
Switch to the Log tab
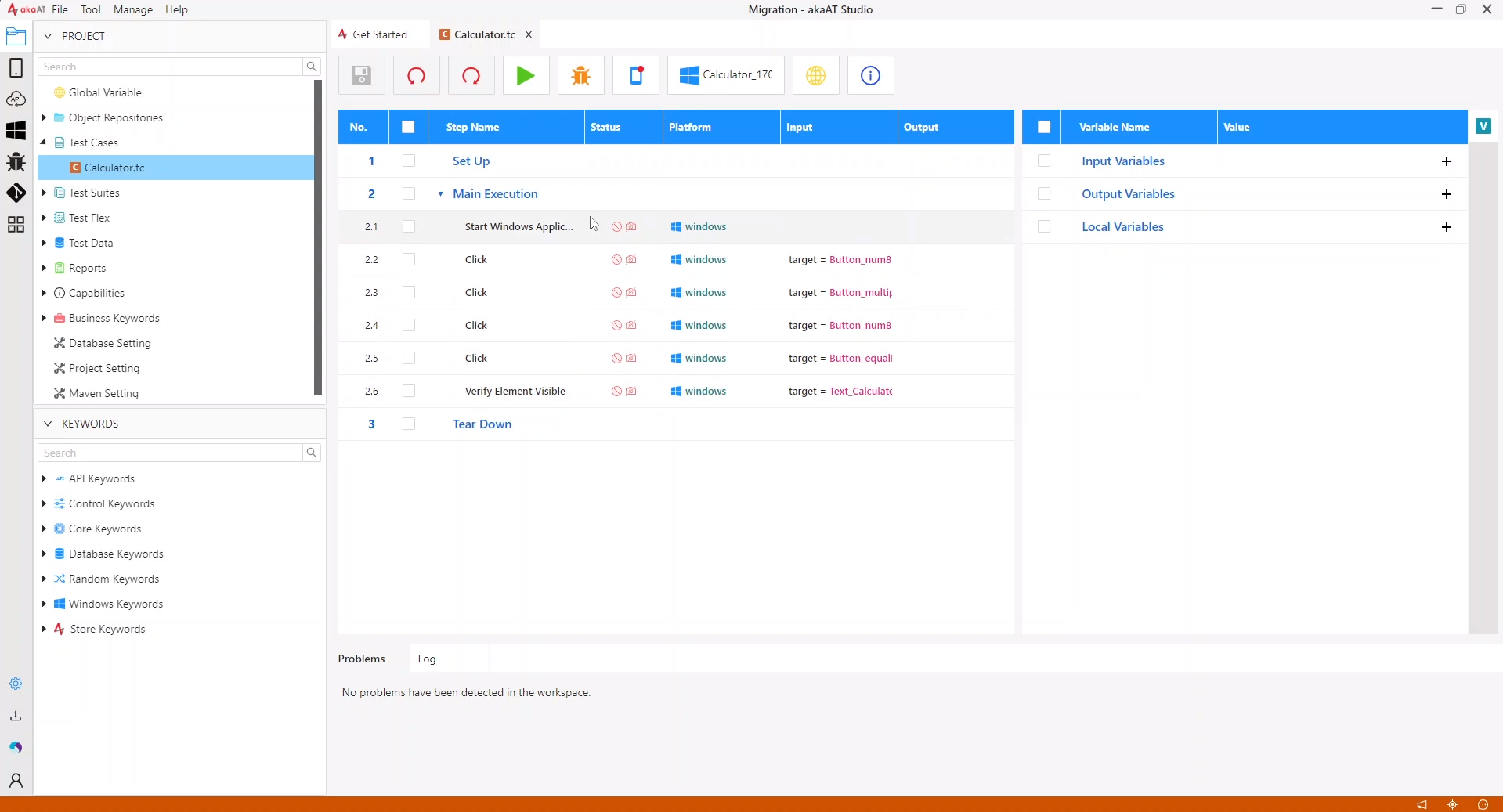pyautogui.click(x=427, y=659)
